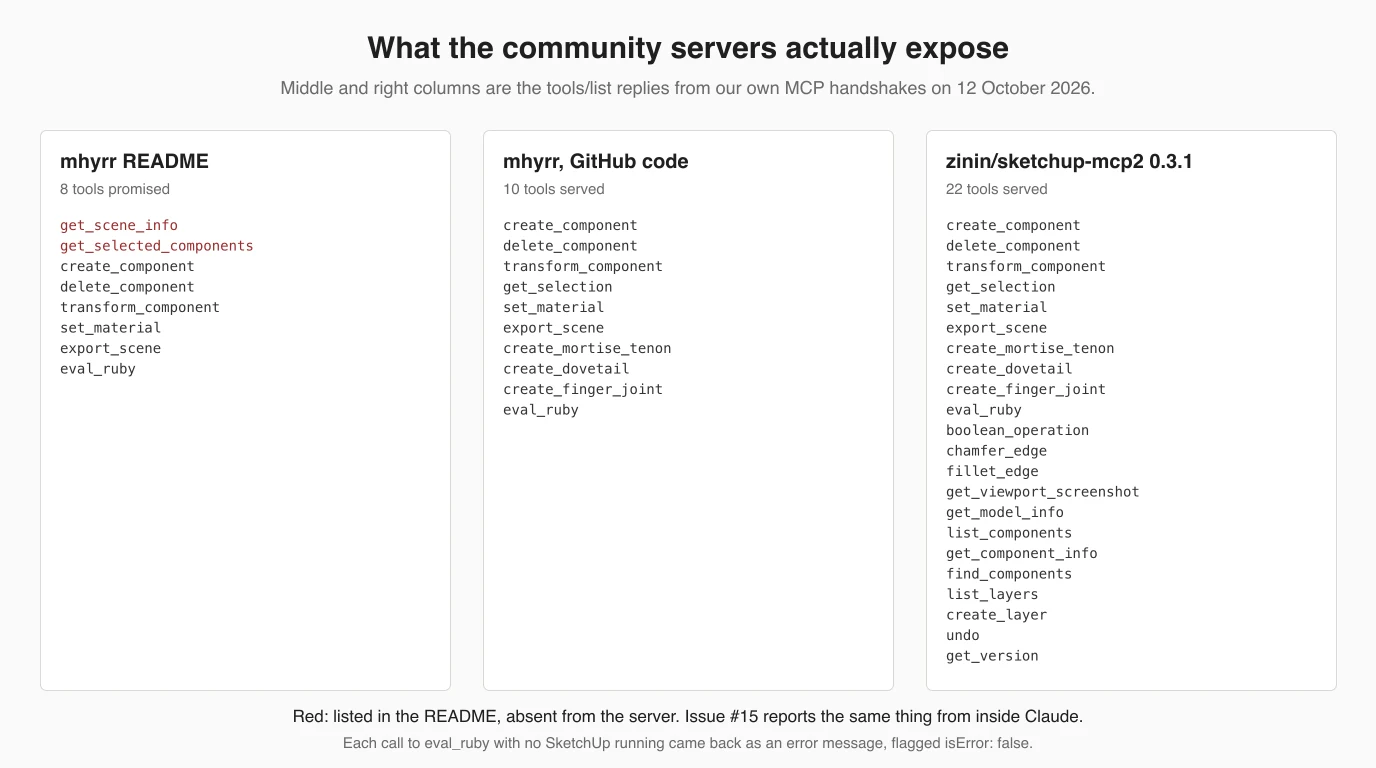Click "export_scene" in the zinin/sketchup-mcp2 card

997,328
